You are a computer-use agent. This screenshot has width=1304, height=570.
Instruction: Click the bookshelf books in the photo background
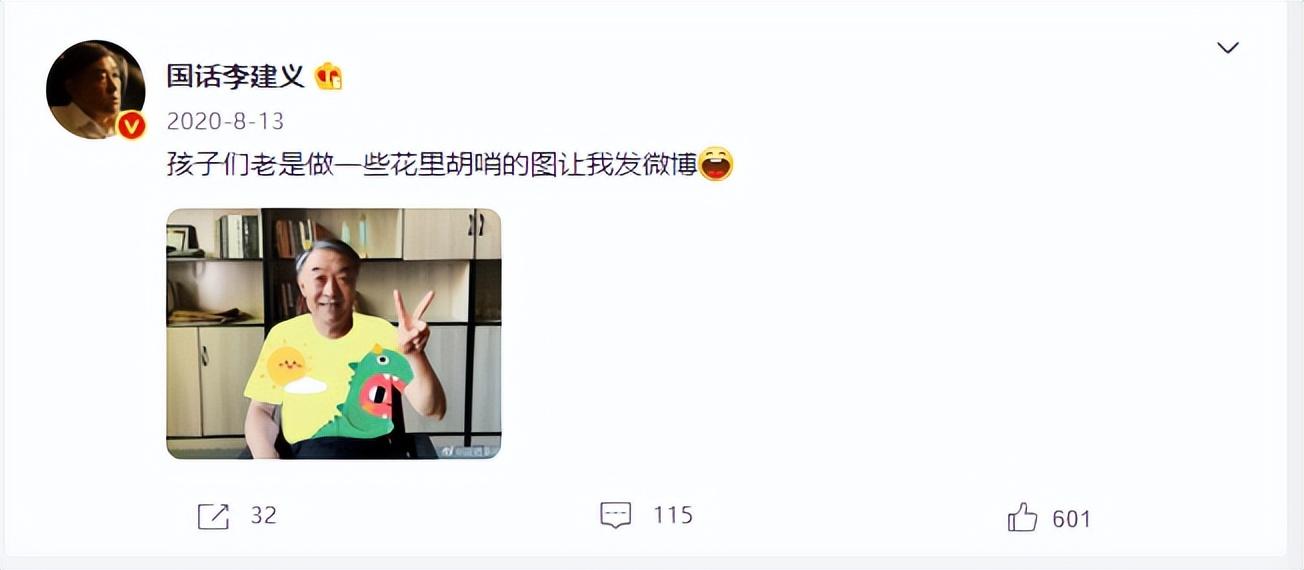(240, 236)
